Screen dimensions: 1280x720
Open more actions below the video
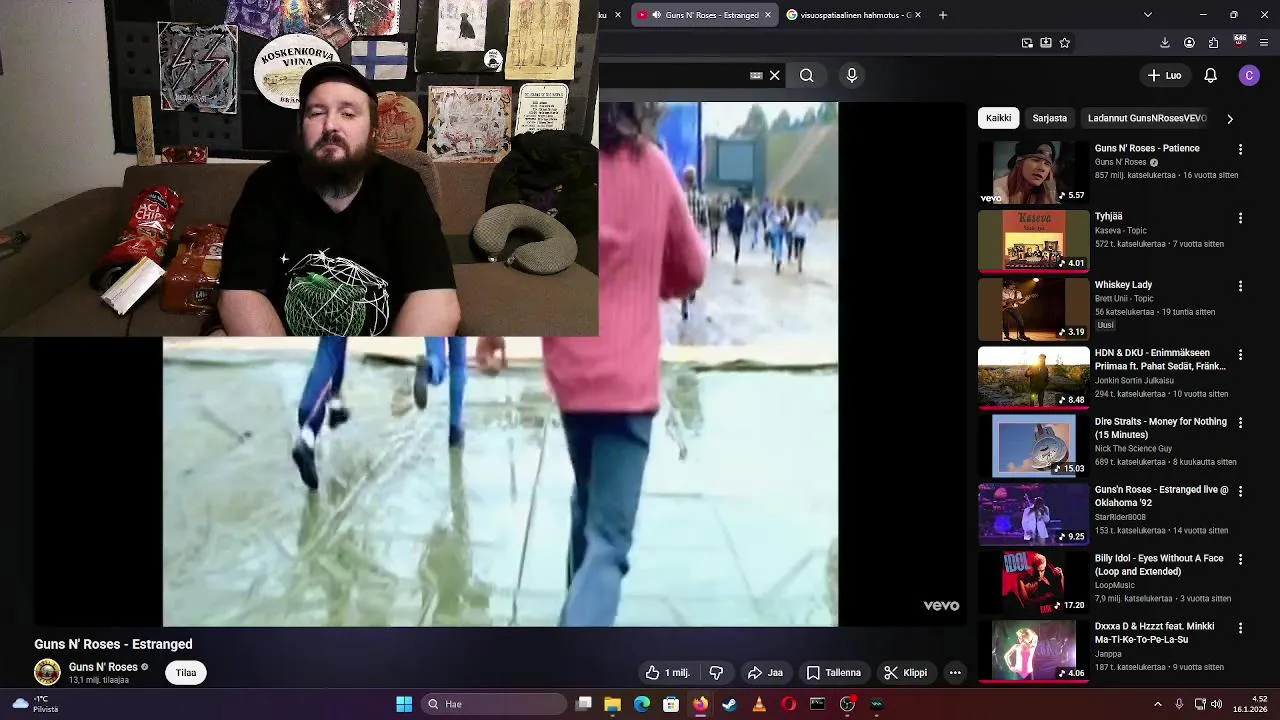point(955,673)
